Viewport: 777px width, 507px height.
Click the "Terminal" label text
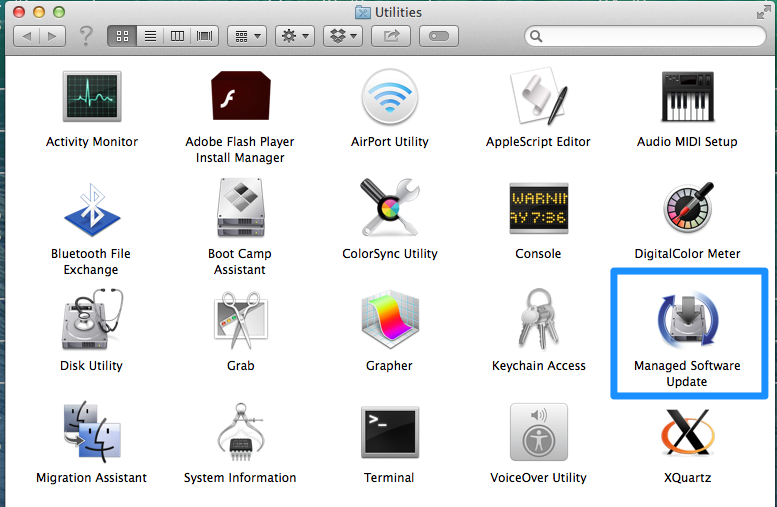click(x=389, y=478)
